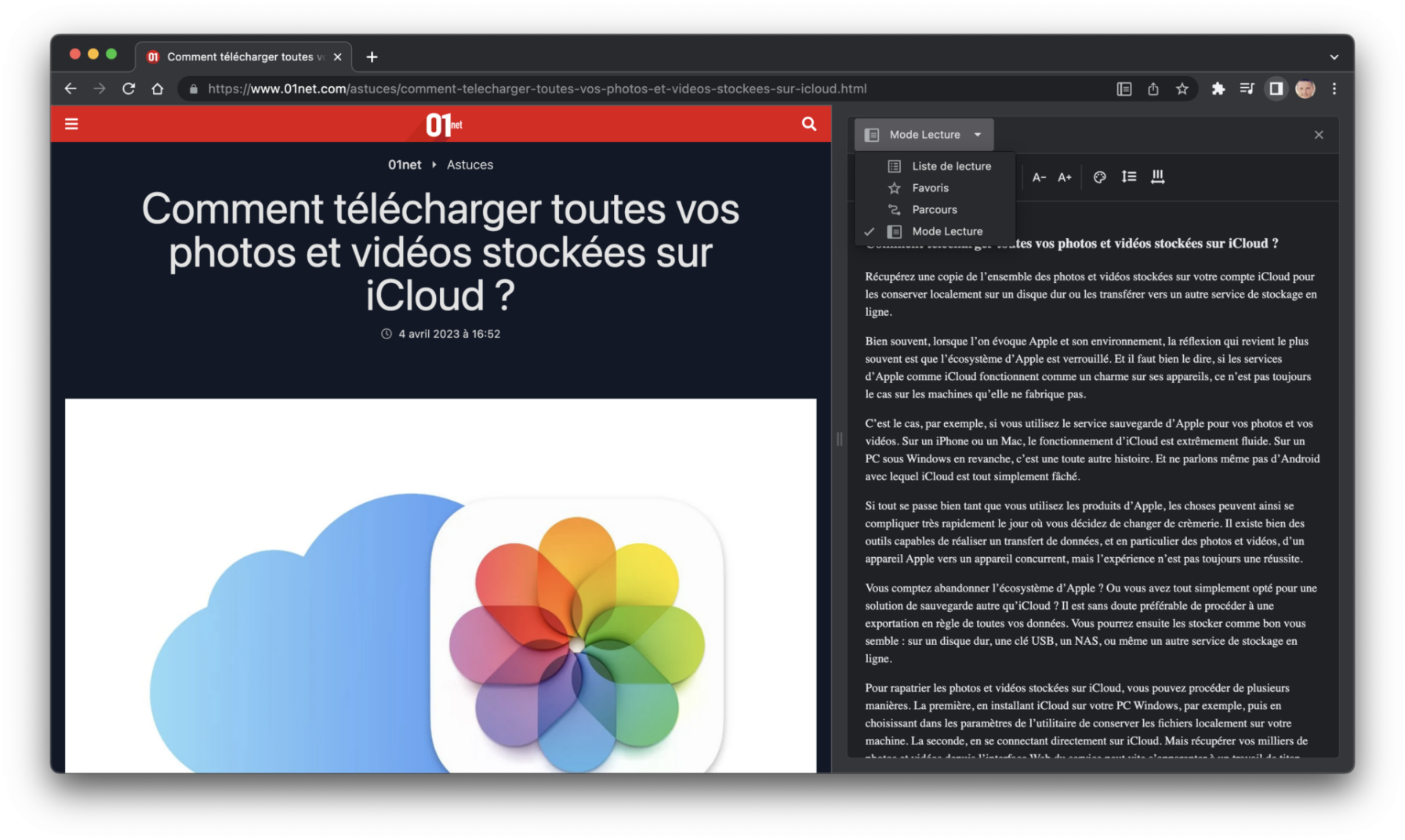The height and width of the screenshot is (840, 1405).
Task: Open the user profile avatar
Action: tap(1305, 89)
